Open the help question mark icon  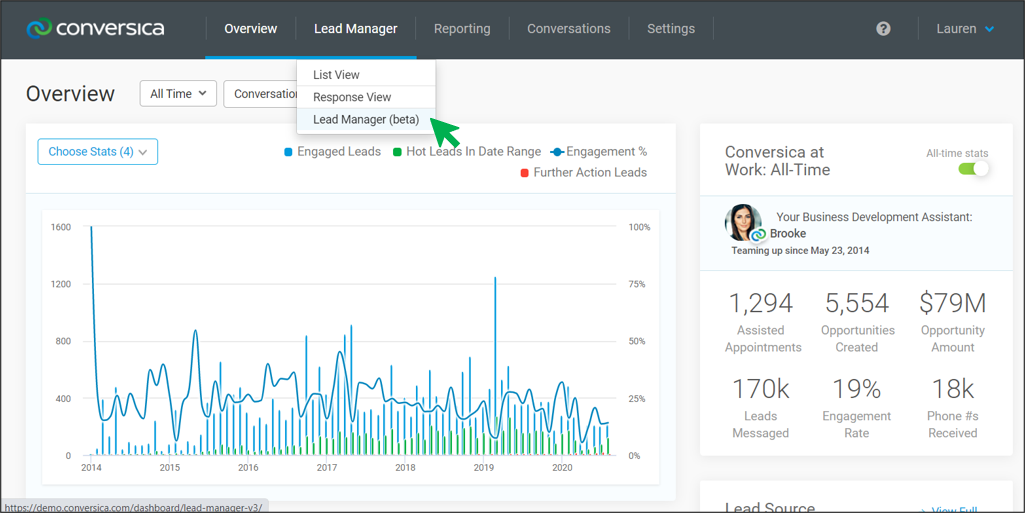pyautogui.click(x=883, y=29)
